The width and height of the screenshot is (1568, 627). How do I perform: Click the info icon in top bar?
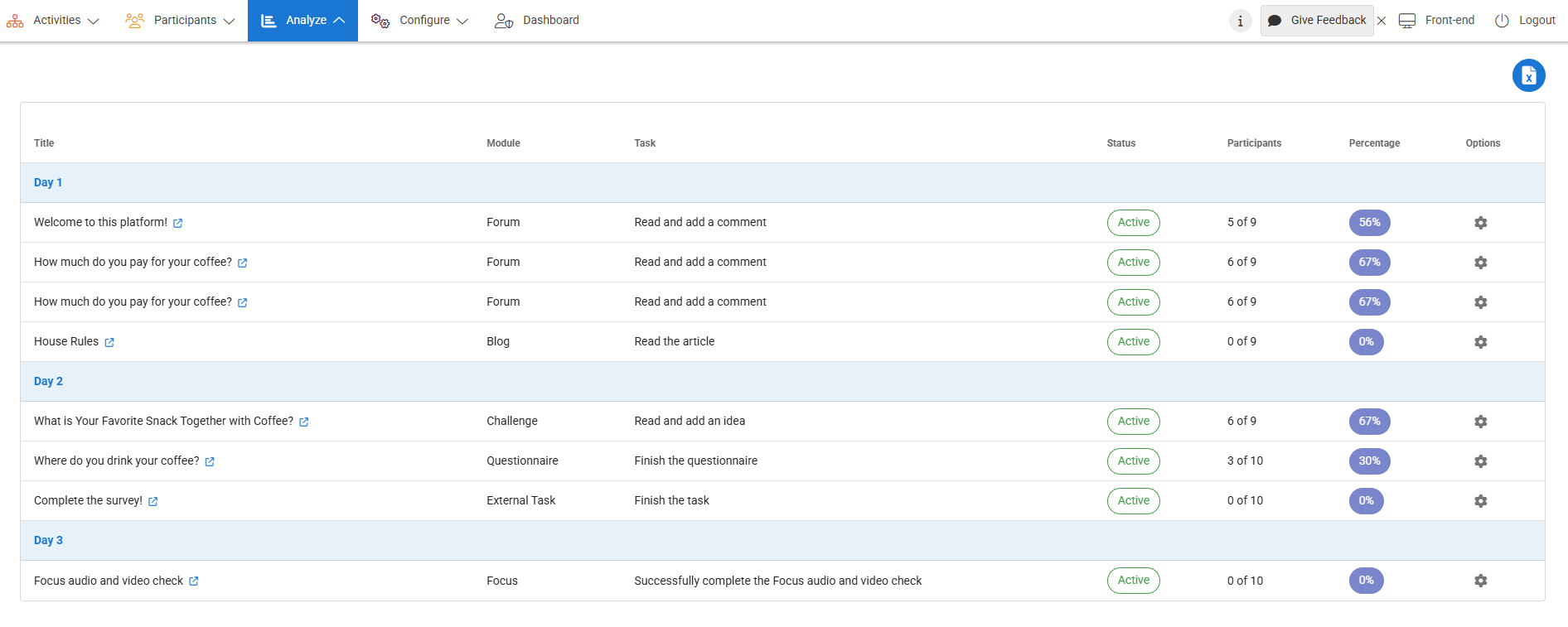[1240, 21]
